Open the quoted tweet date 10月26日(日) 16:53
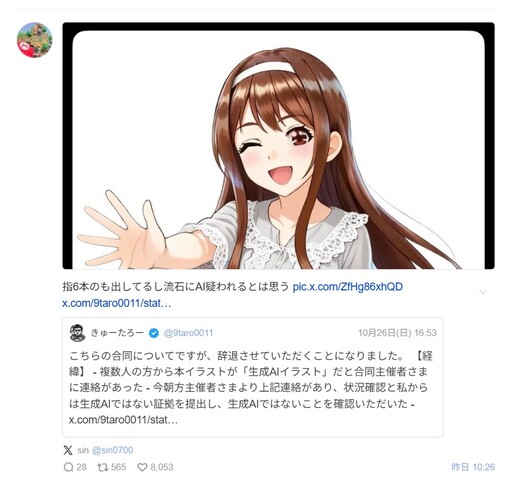514x480 pixels. point(397,333)
